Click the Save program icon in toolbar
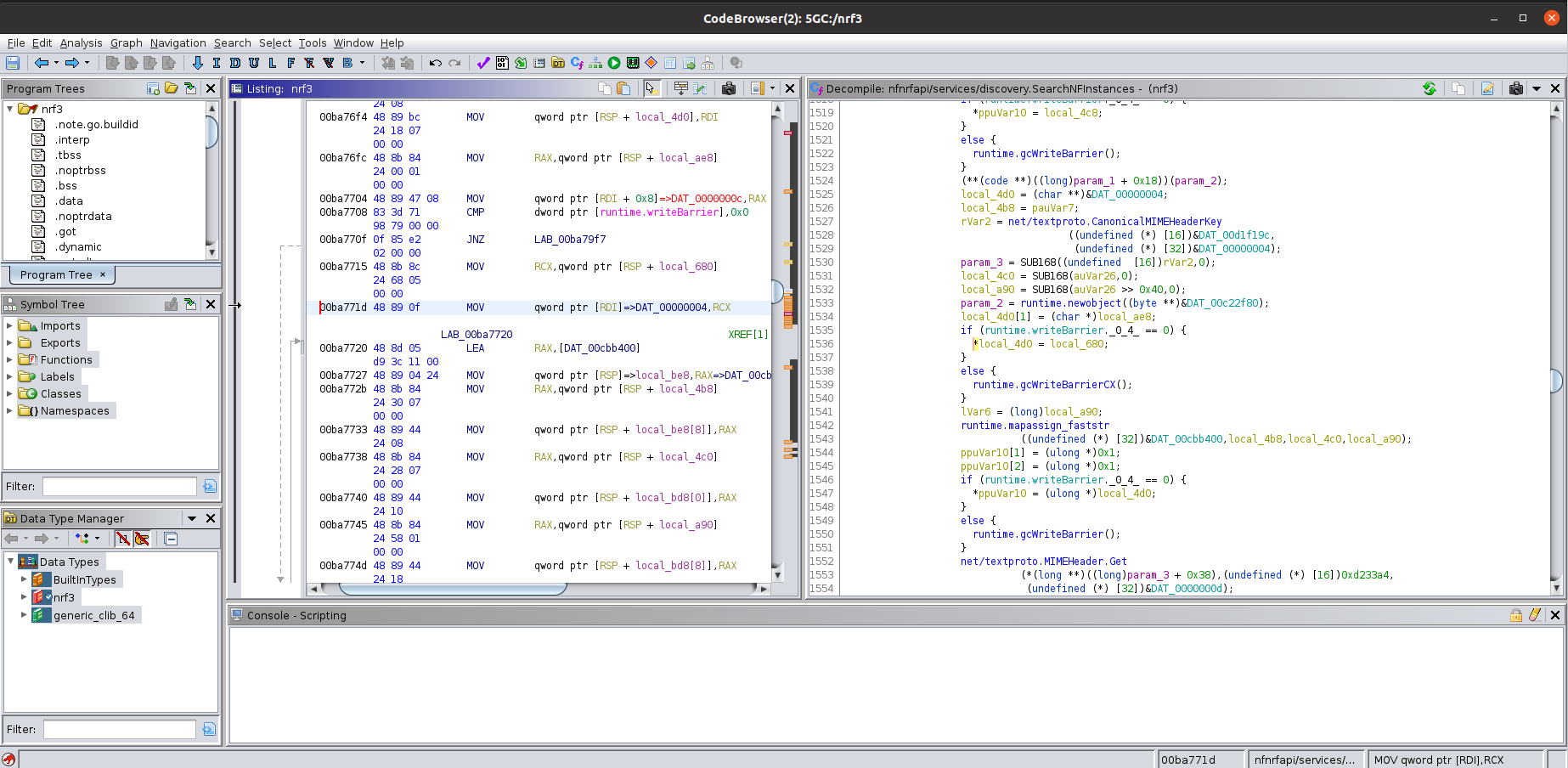 point(13,63)
